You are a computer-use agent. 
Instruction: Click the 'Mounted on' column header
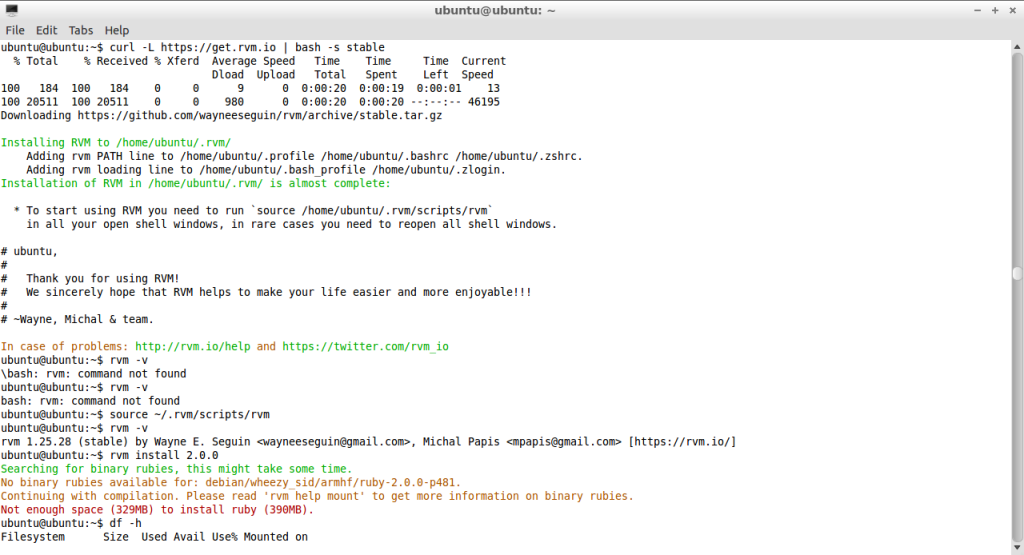pyautogui.click(x=276, y=537)
